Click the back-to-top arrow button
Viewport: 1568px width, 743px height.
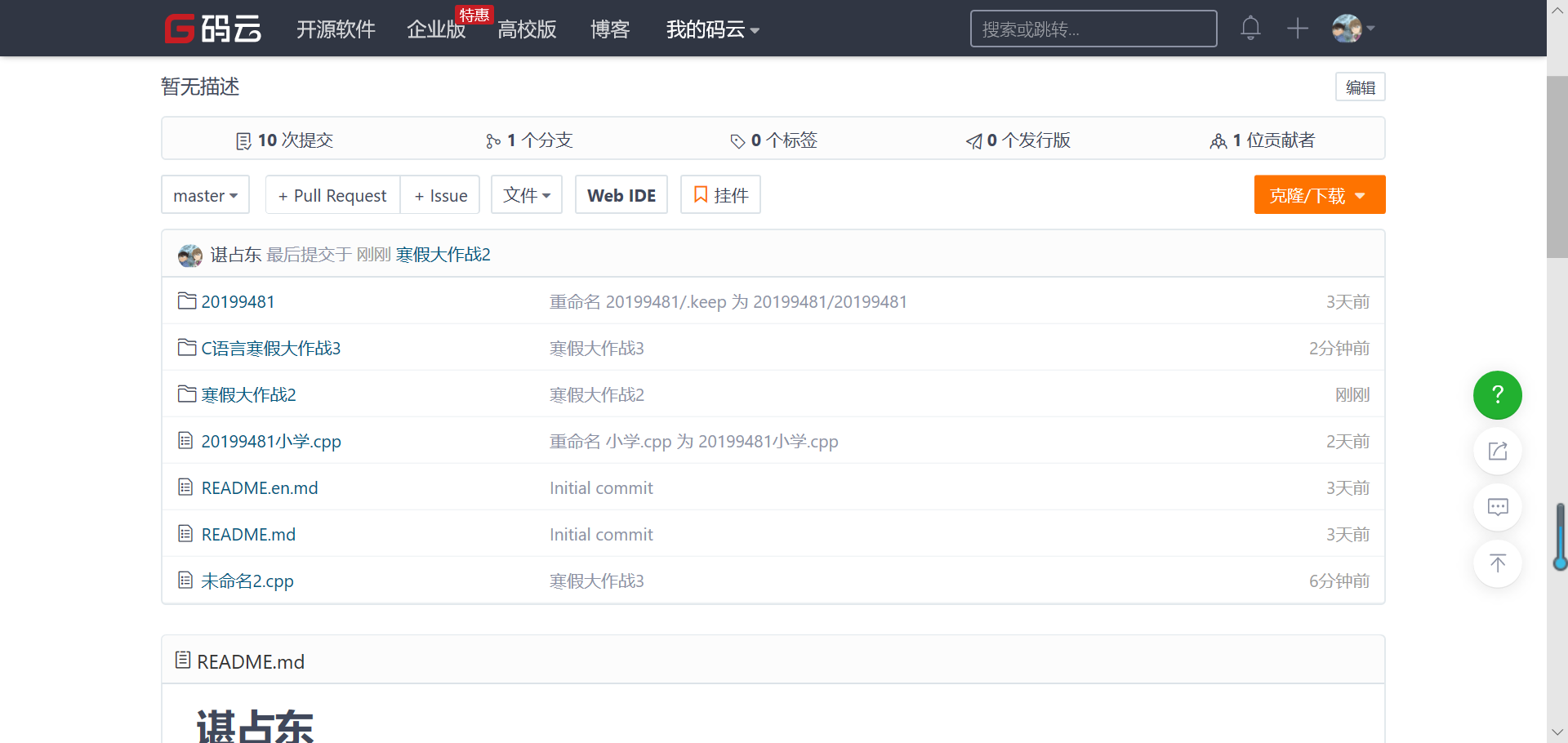(1498, 563)
